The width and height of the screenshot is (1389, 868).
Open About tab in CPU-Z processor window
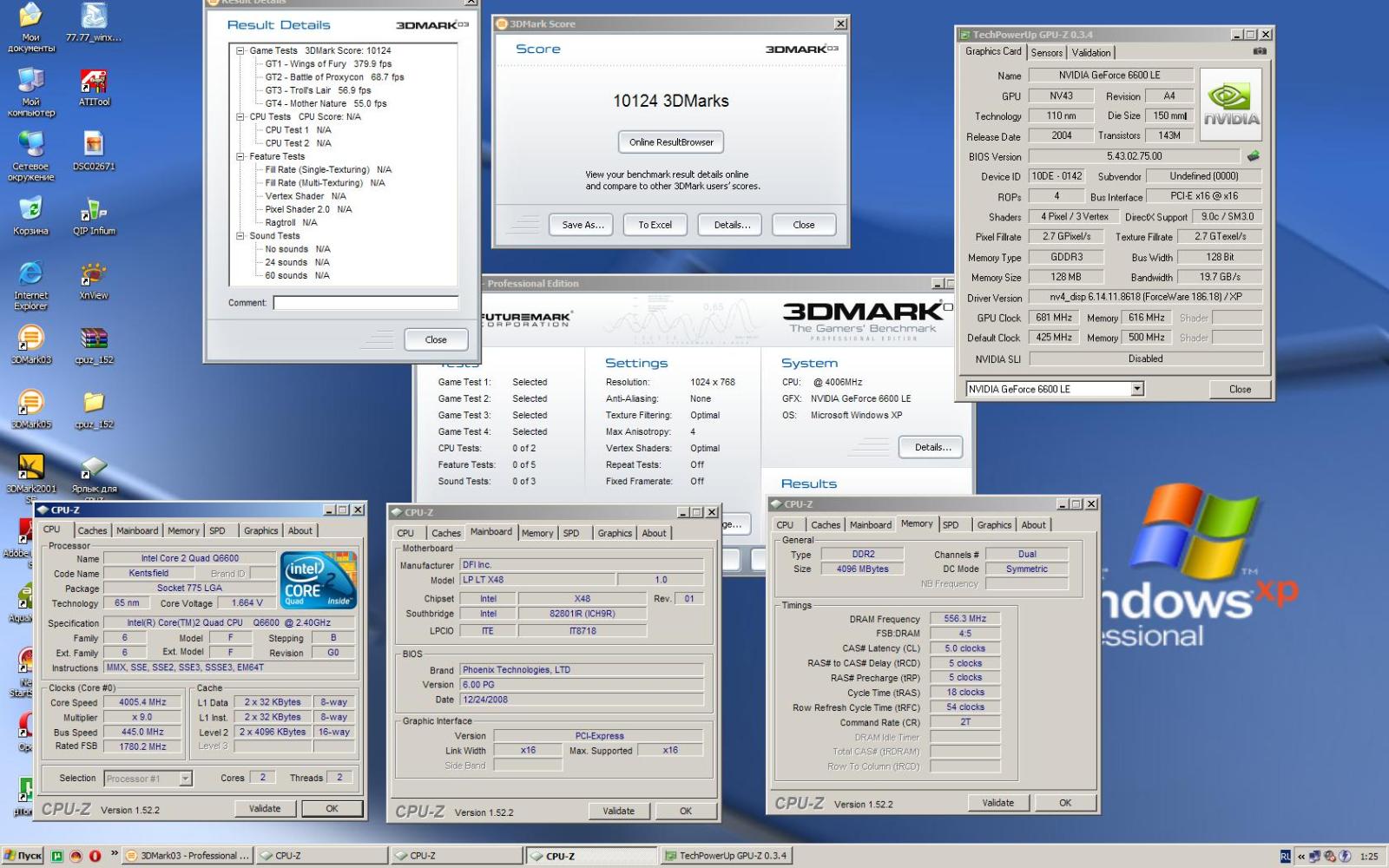[x=300, y=530]
